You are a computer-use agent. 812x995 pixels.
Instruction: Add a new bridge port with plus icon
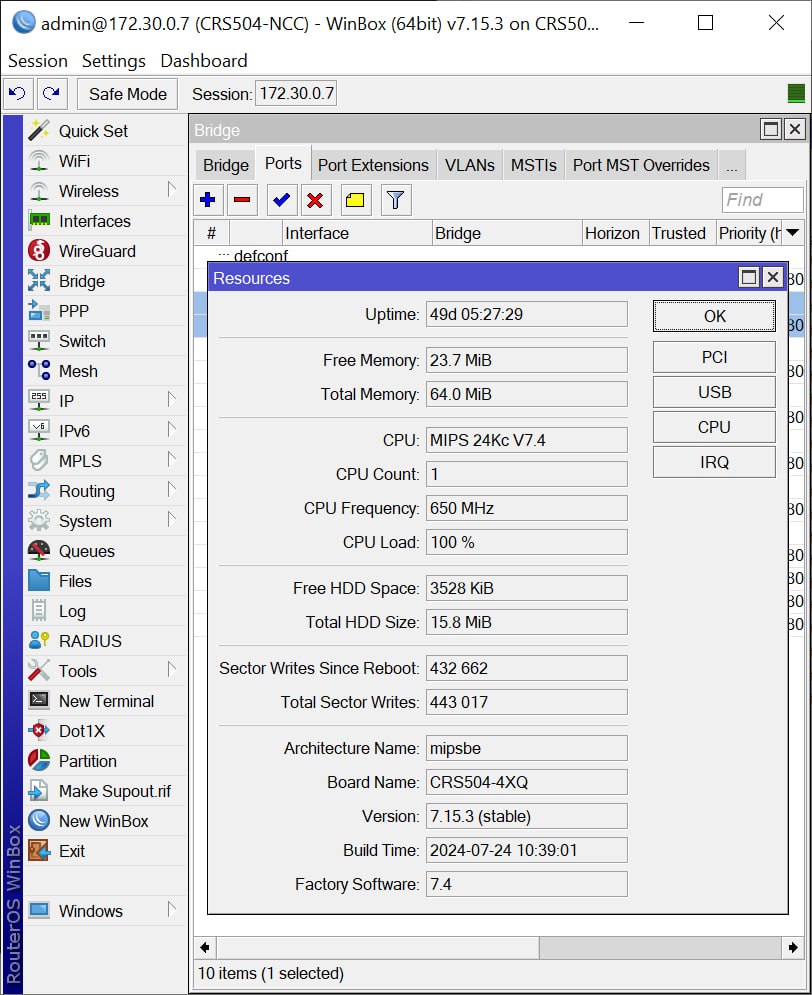[x=207, y=201]
